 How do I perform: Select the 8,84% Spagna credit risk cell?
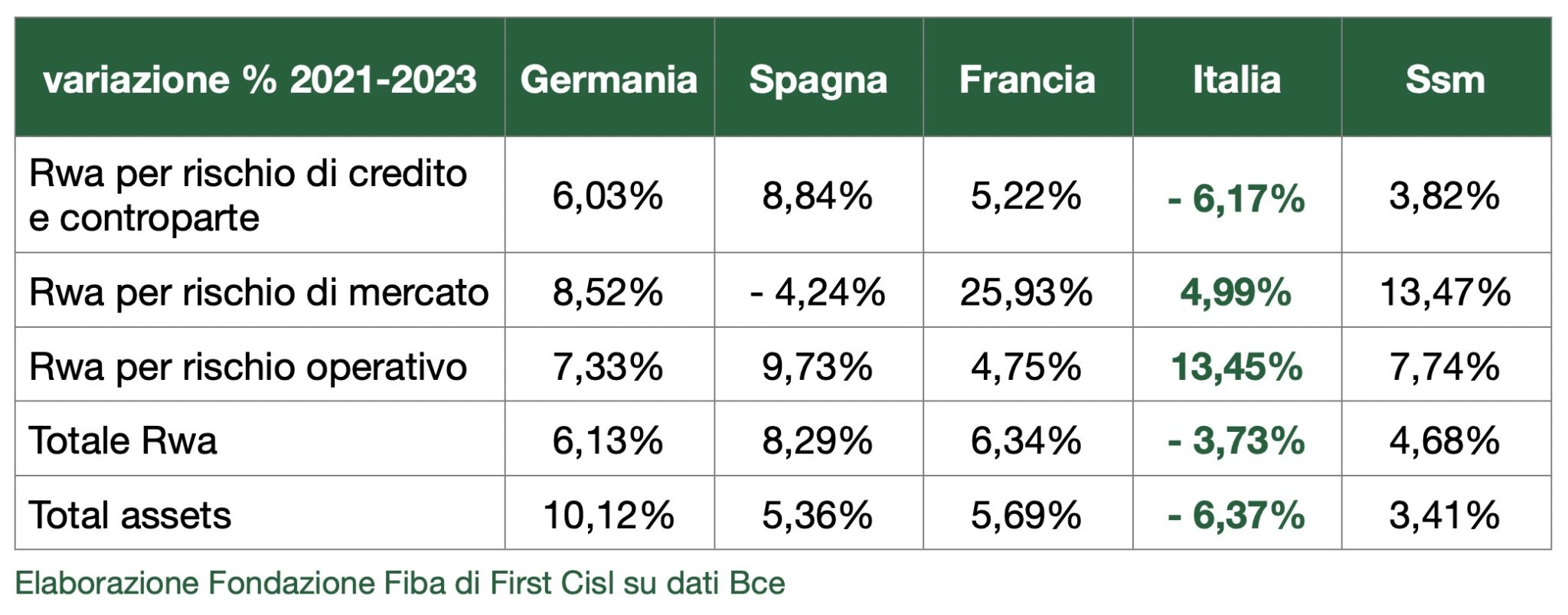(x=818, y=196)
